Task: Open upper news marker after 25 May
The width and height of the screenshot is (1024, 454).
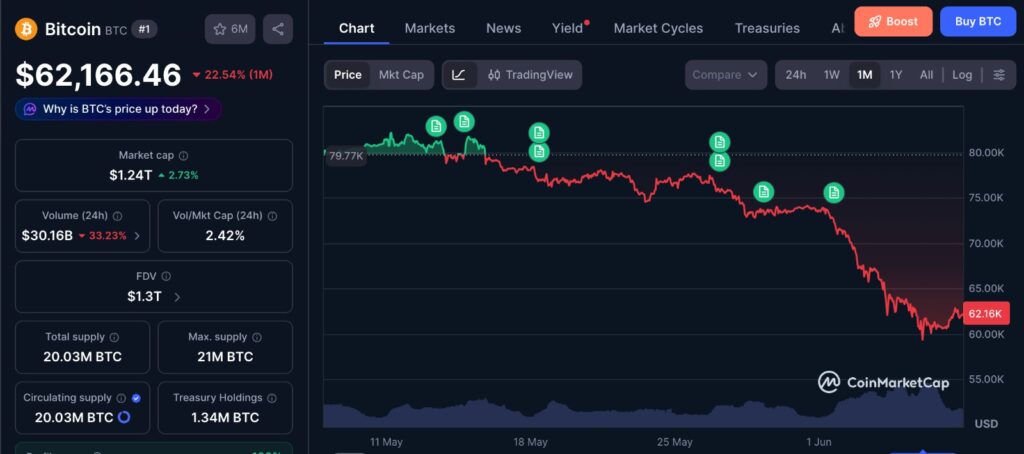Action: (x=719, y=142)
